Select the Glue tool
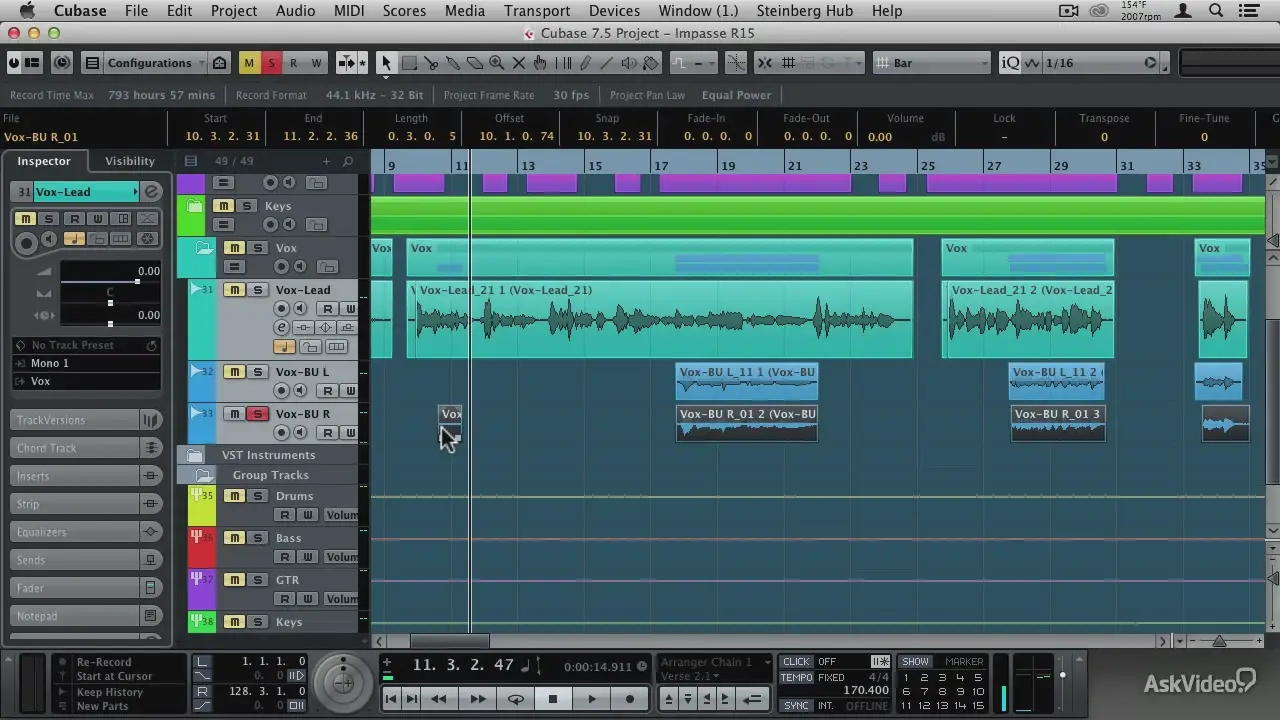1280x720 pixels. coord(453,63)
